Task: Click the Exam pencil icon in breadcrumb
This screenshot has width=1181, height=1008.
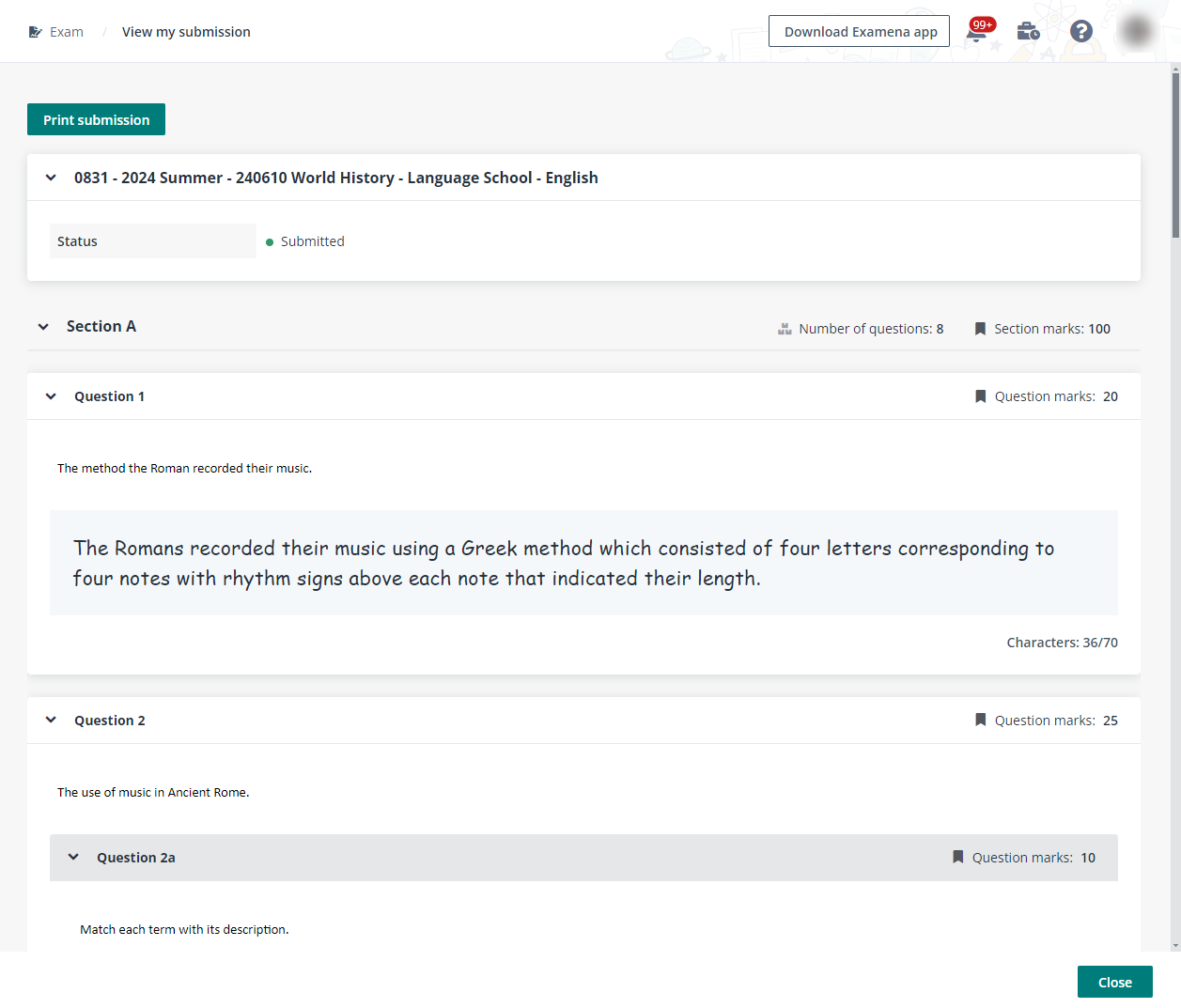Action: [36, 32]
